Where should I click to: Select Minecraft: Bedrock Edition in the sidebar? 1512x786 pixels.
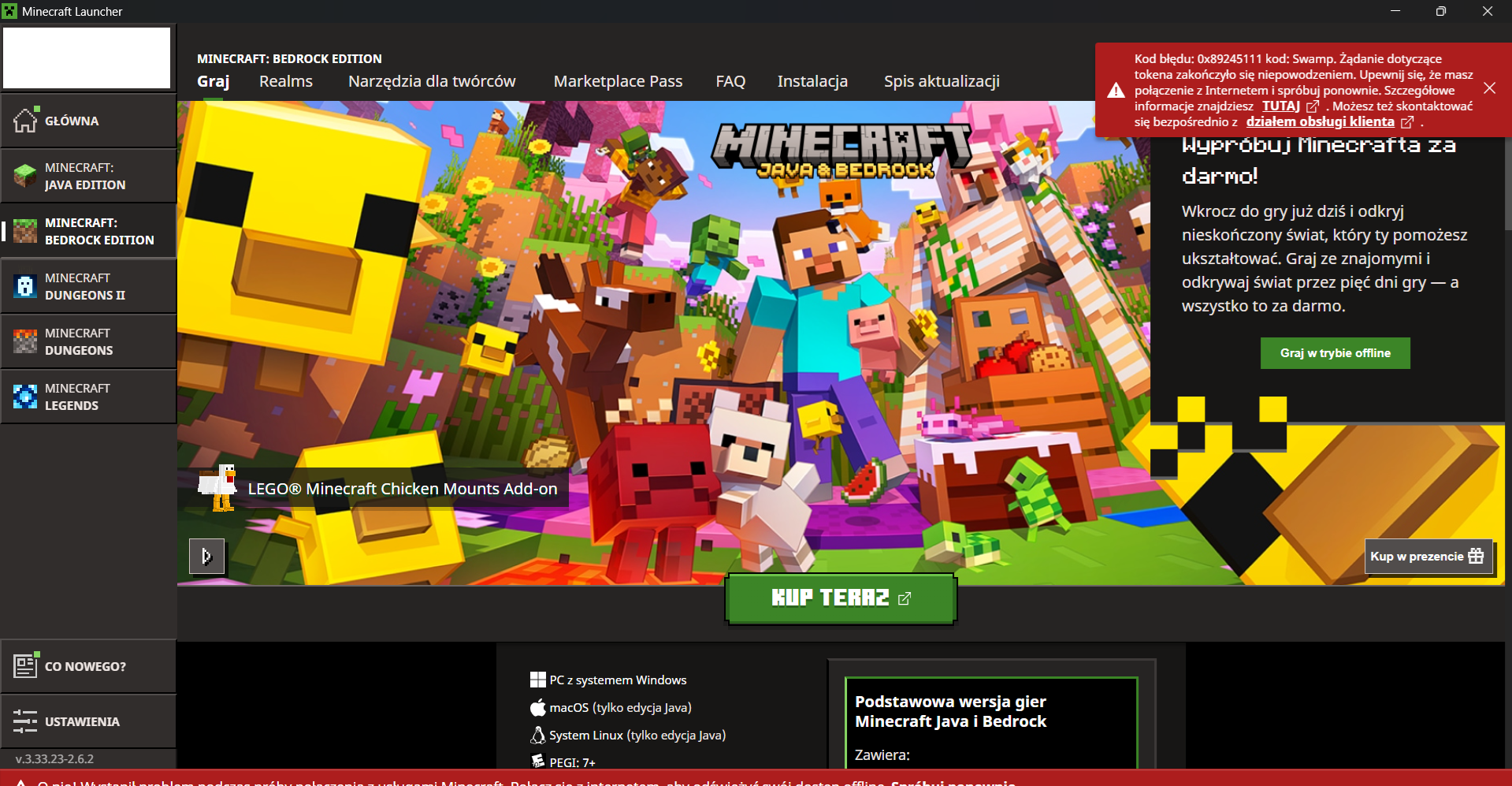(x=88, y=231)
